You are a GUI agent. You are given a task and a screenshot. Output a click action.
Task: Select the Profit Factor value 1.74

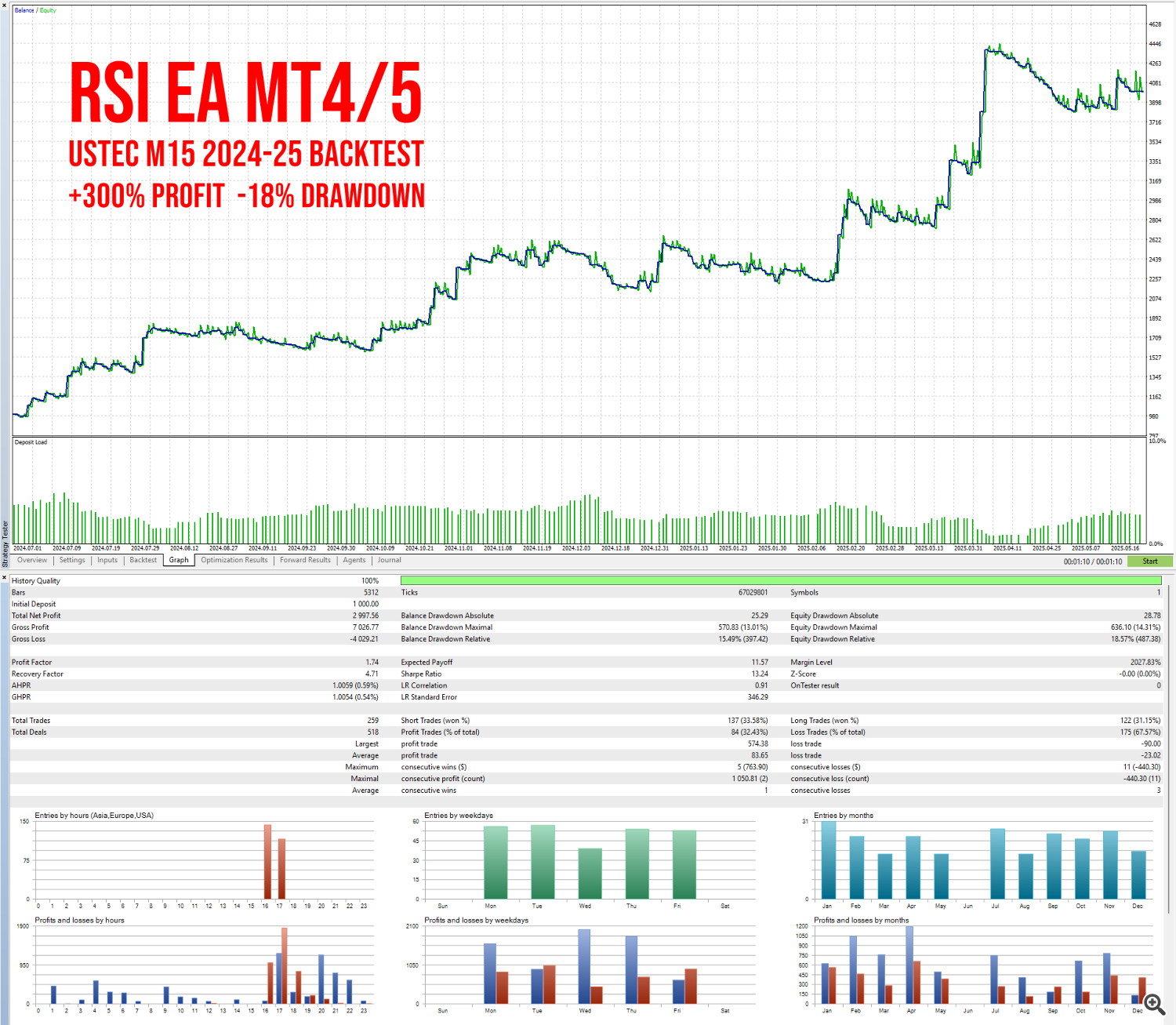point(372,662)
